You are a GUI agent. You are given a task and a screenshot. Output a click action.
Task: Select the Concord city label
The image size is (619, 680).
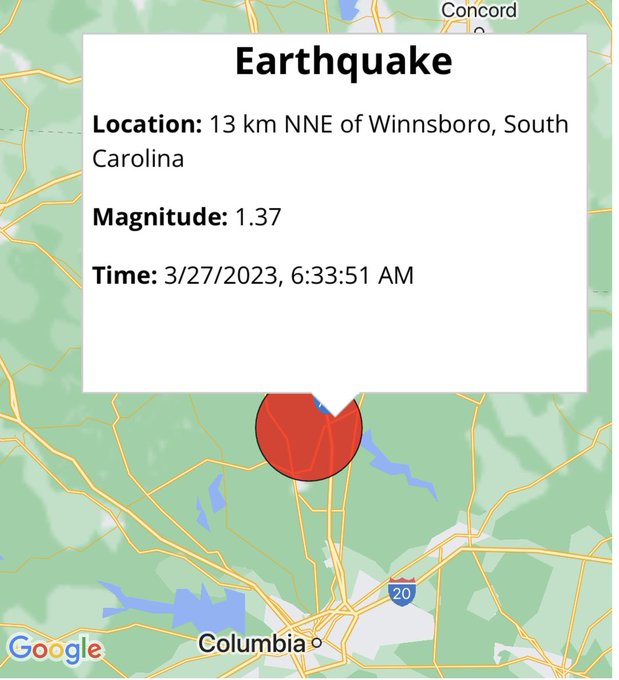(479, 10)
